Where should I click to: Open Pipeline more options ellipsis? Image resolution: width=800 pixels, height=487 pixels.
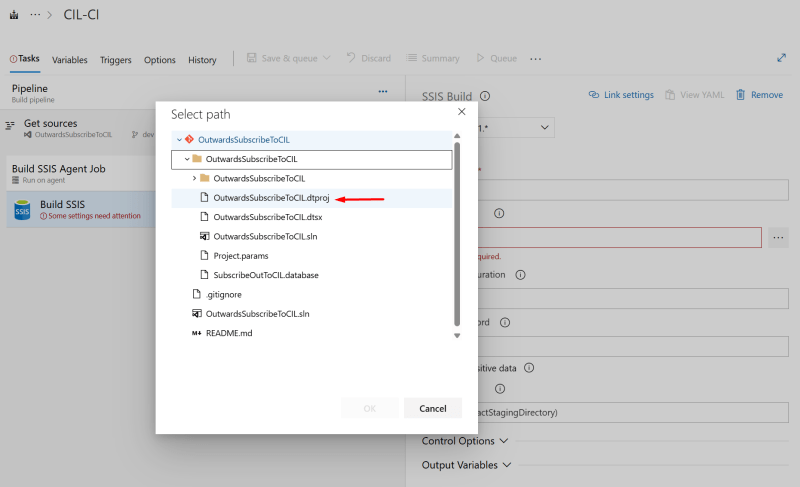pos(383,91)
